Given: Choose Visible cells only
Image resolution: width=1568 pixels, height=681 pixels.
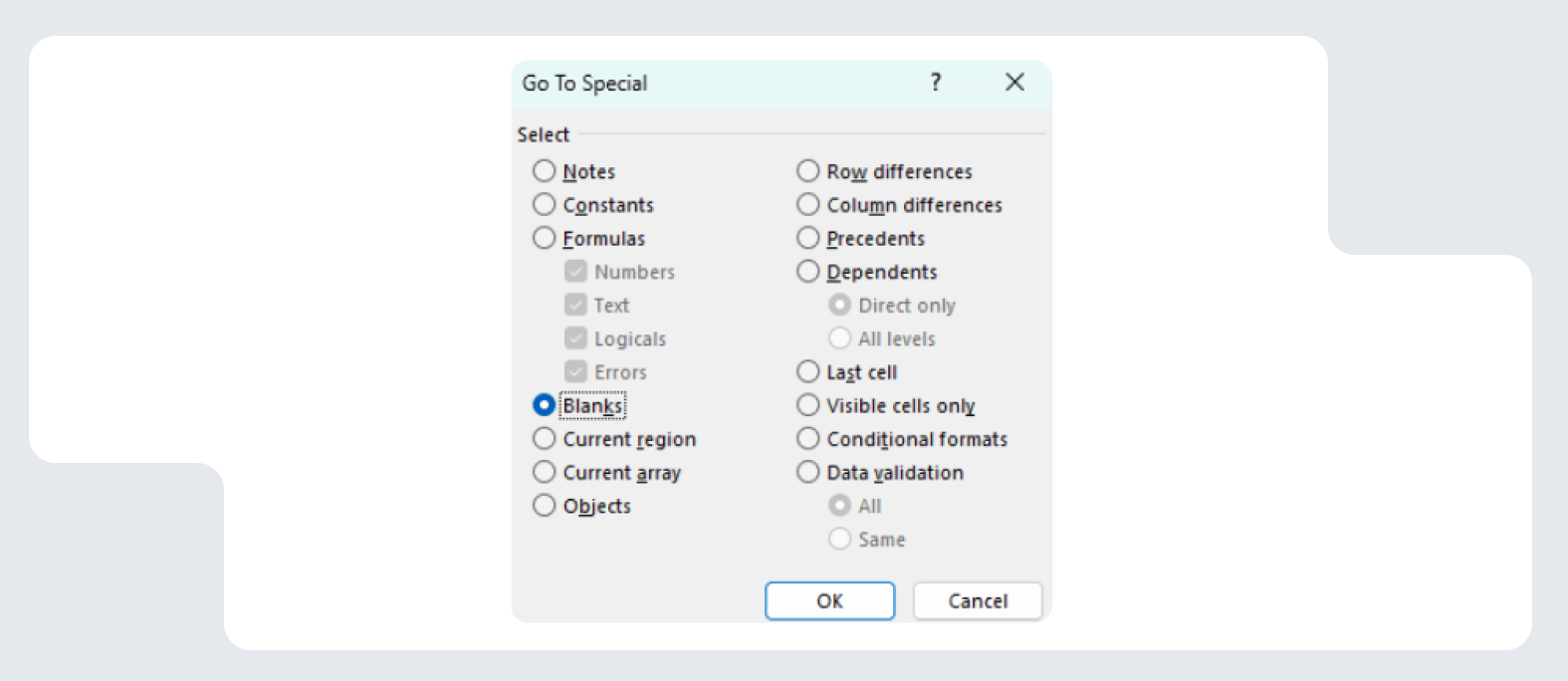Looking at the screenshot, I should click(808, 405).
